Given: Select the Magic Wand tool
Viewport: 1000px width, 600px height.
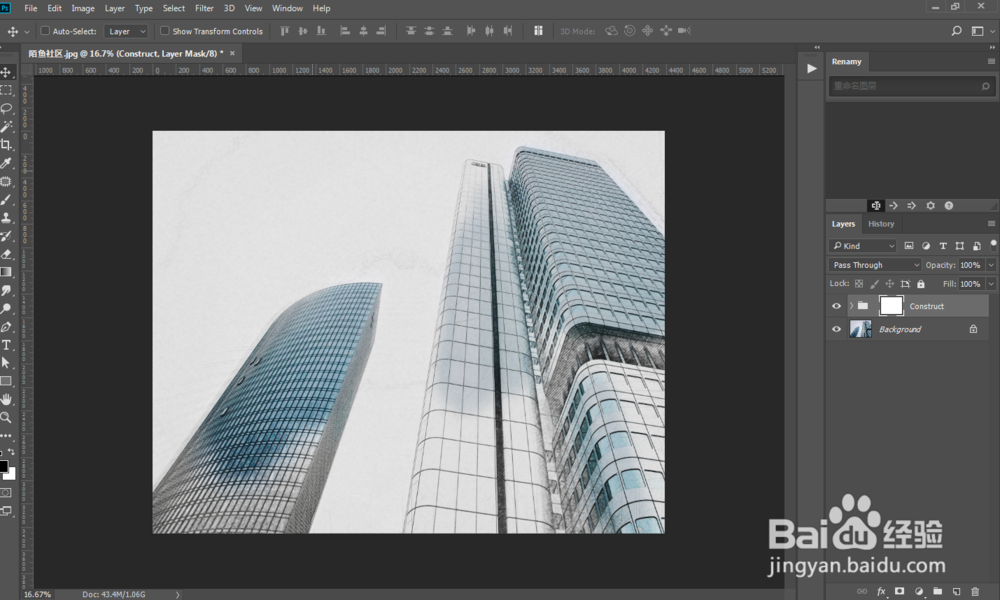Looking at the screenshot, I should 6,127.
